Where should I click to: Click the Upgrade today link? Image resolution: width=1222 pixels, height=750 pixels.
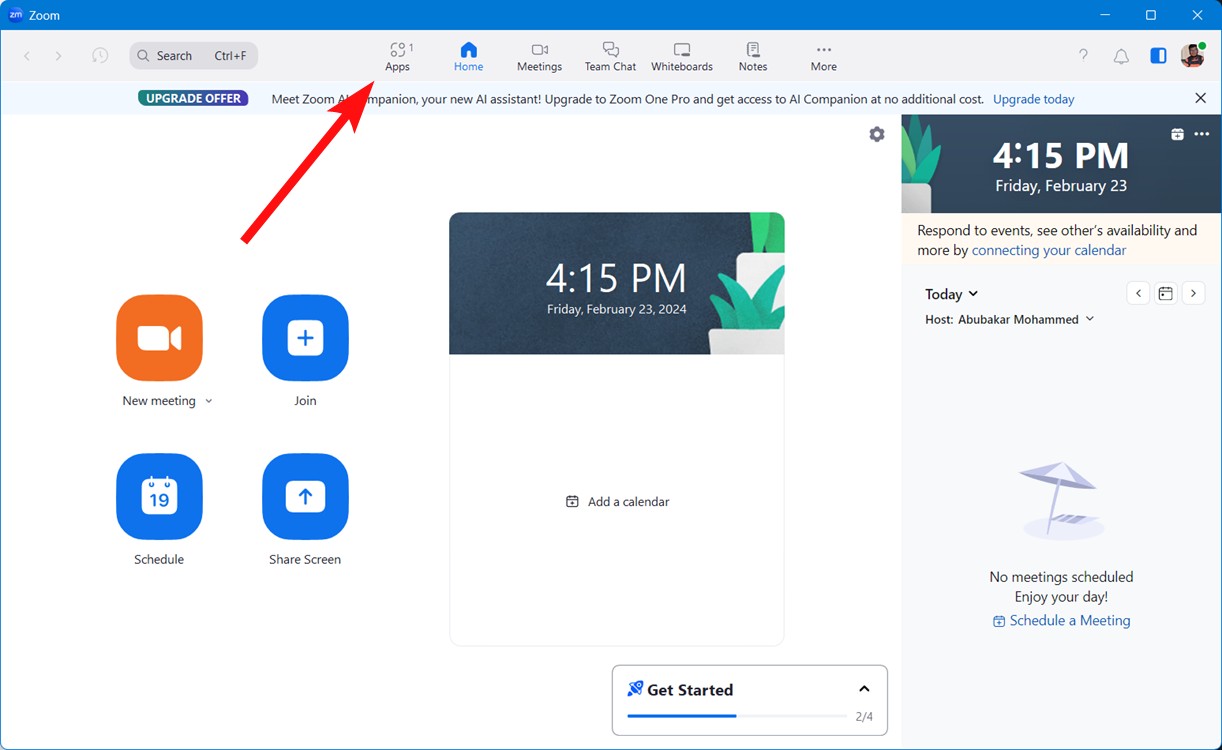tap(1033, 99)
